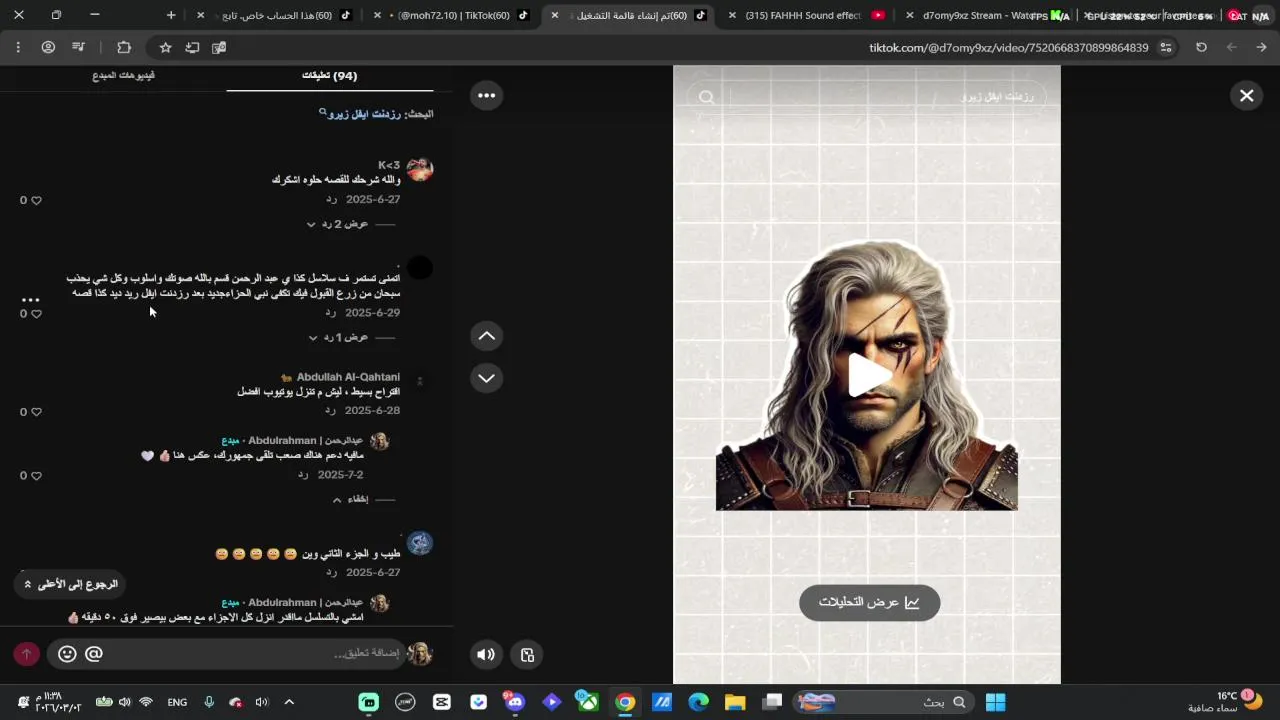Like the creator's 2025-7-2 reply

(37, 476)
